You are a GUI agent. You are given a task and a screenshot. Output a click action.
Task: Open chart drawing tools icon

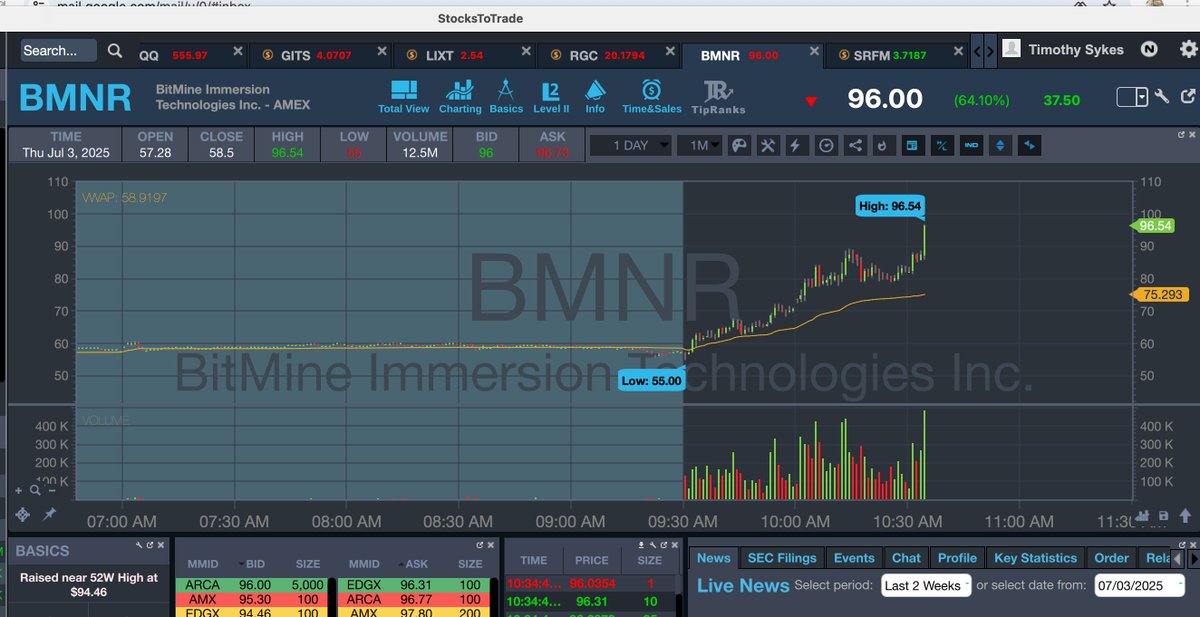(x=768, y=145)
